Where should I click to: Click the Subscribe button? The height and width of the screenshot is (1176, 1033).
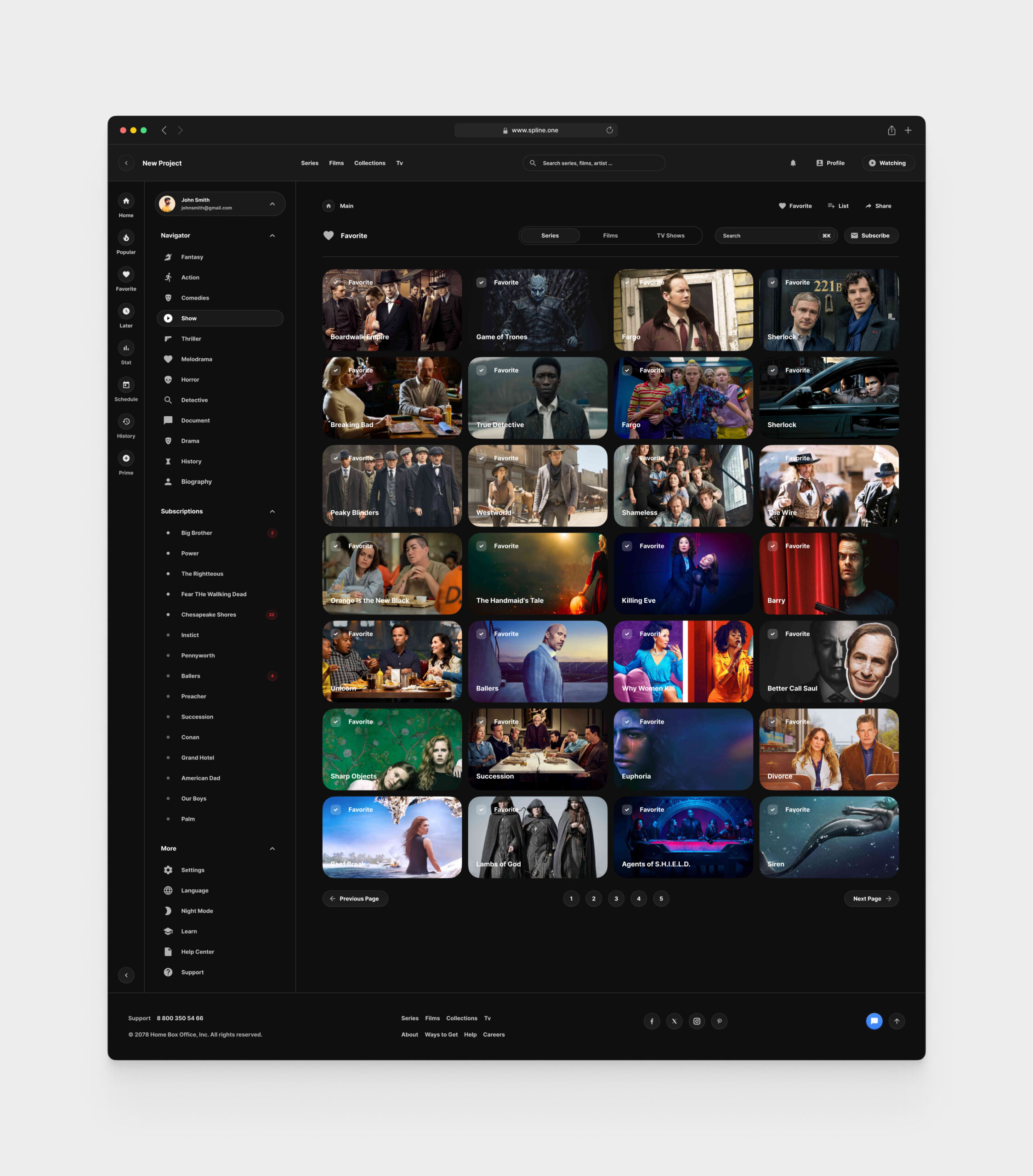point(871,235)
